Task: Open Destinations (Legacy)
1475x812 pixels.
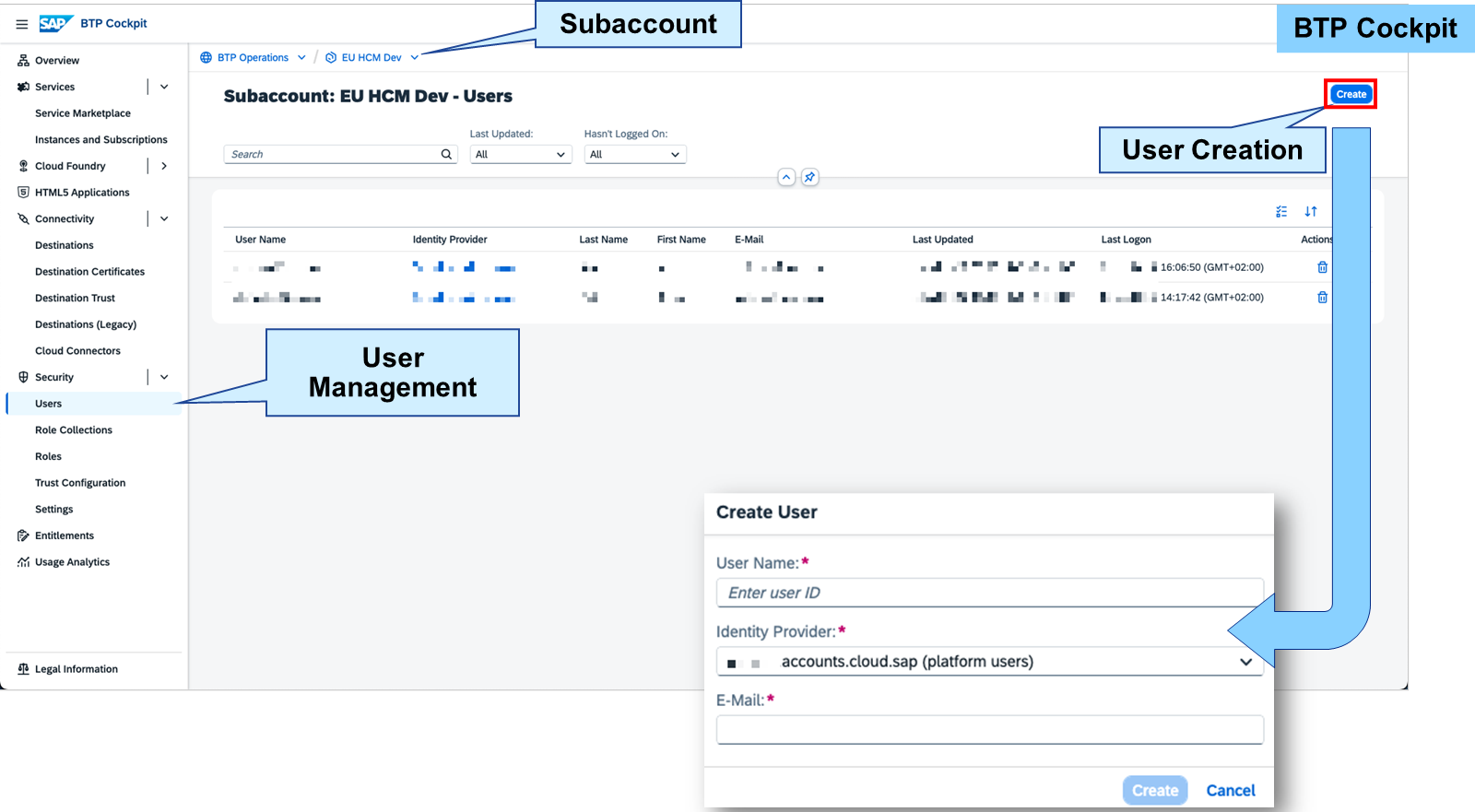Action: tap(86, 324)
